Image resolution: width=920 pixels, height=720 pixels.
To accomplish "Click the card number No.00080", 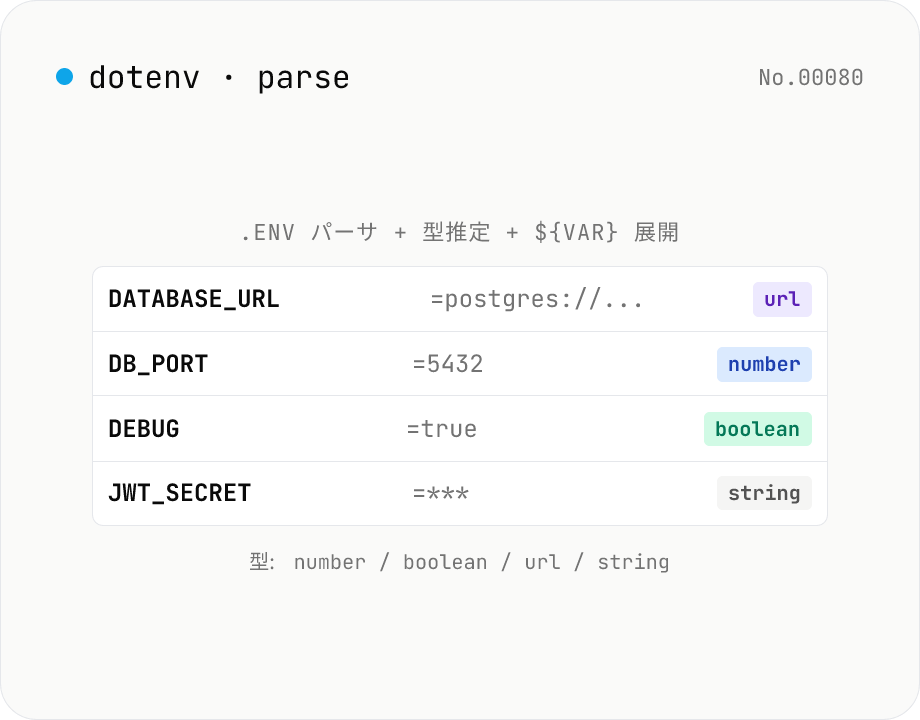I will click(810, 77).
